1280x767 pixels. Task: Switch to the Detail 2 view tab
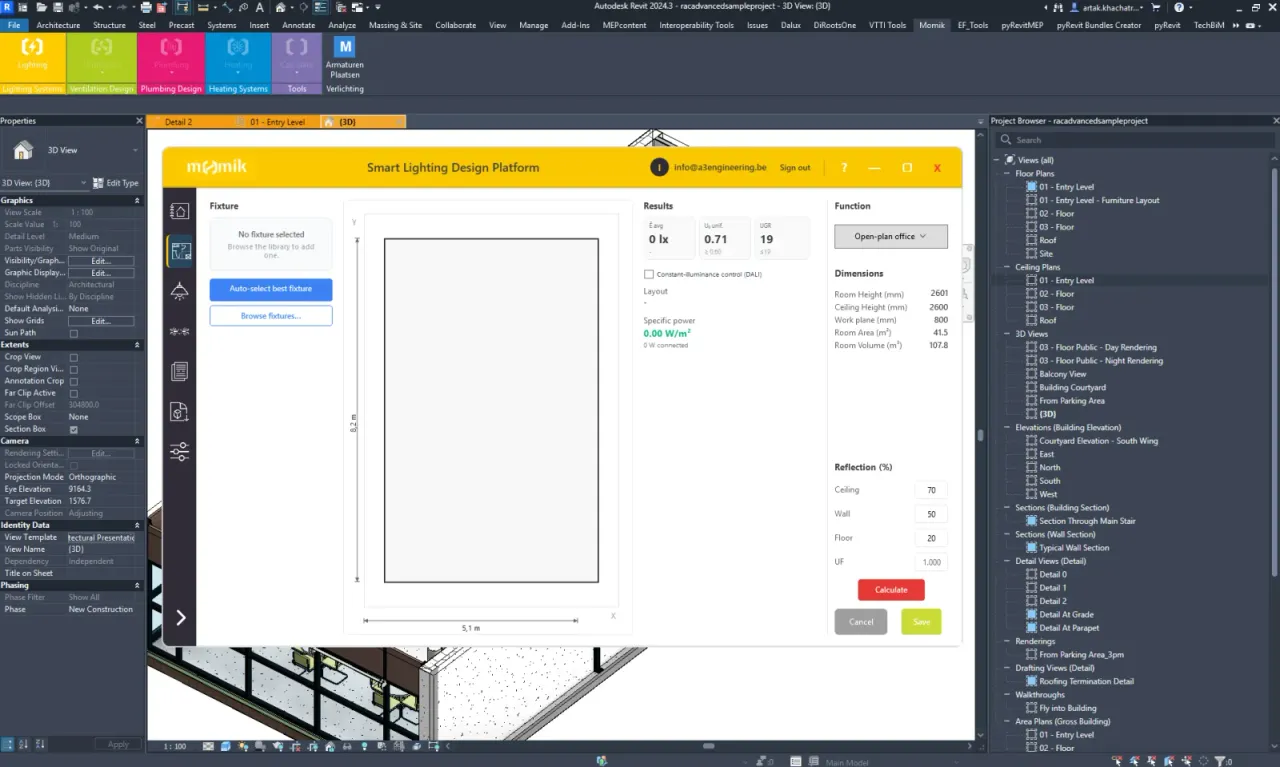179,122
